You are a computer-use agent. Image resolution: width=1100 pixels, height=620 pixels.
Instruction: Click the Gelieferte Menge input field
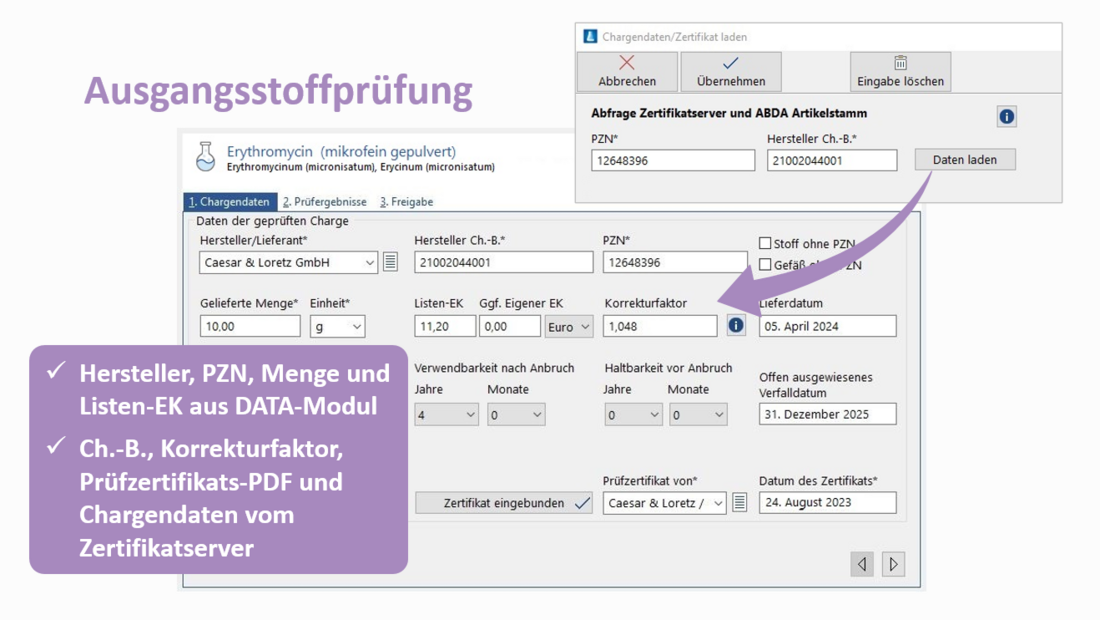tap(249, 327)
